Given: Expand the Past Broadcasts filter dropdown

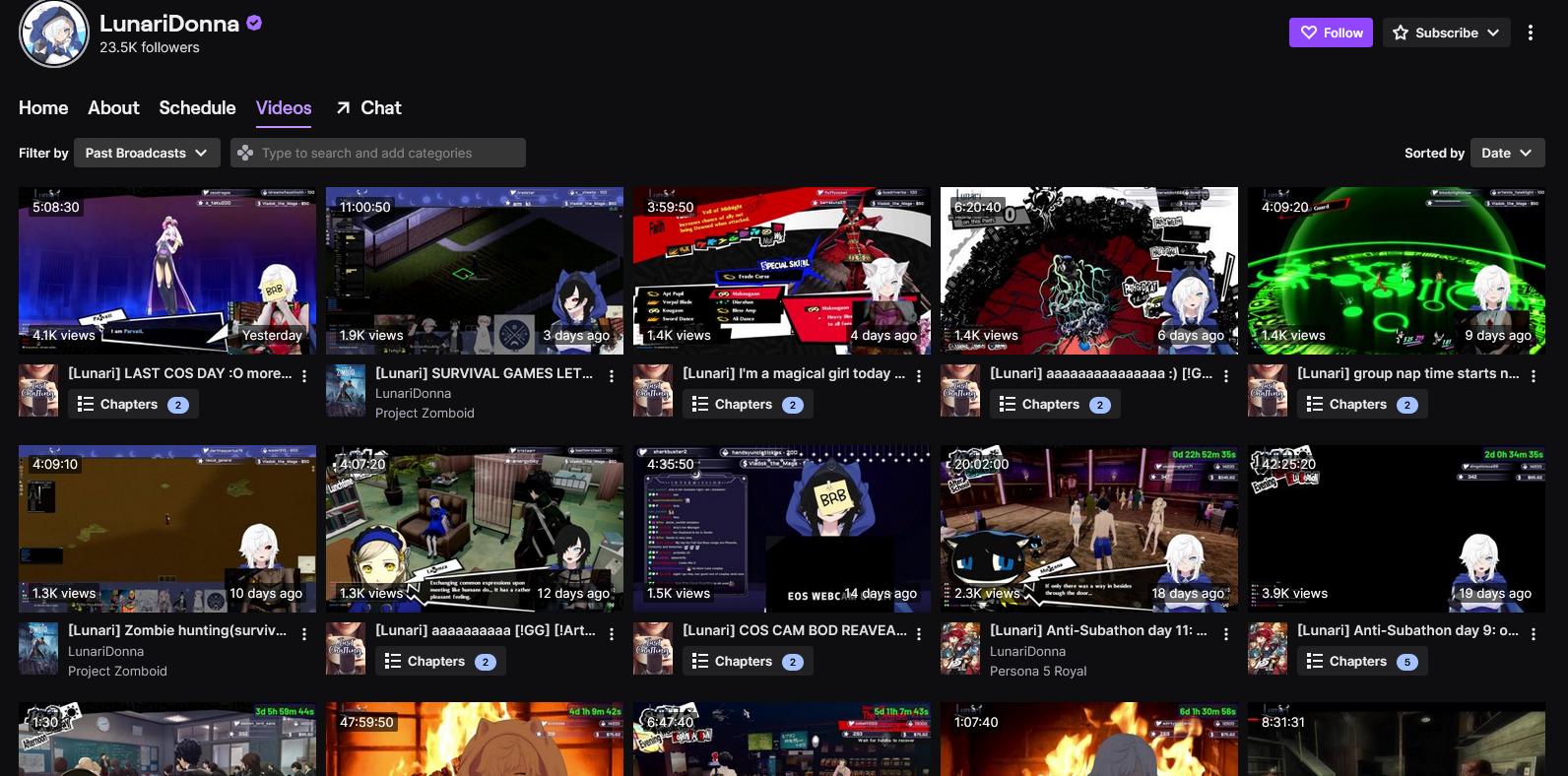Looking at the screenshot, I should (x=146, y=153).
